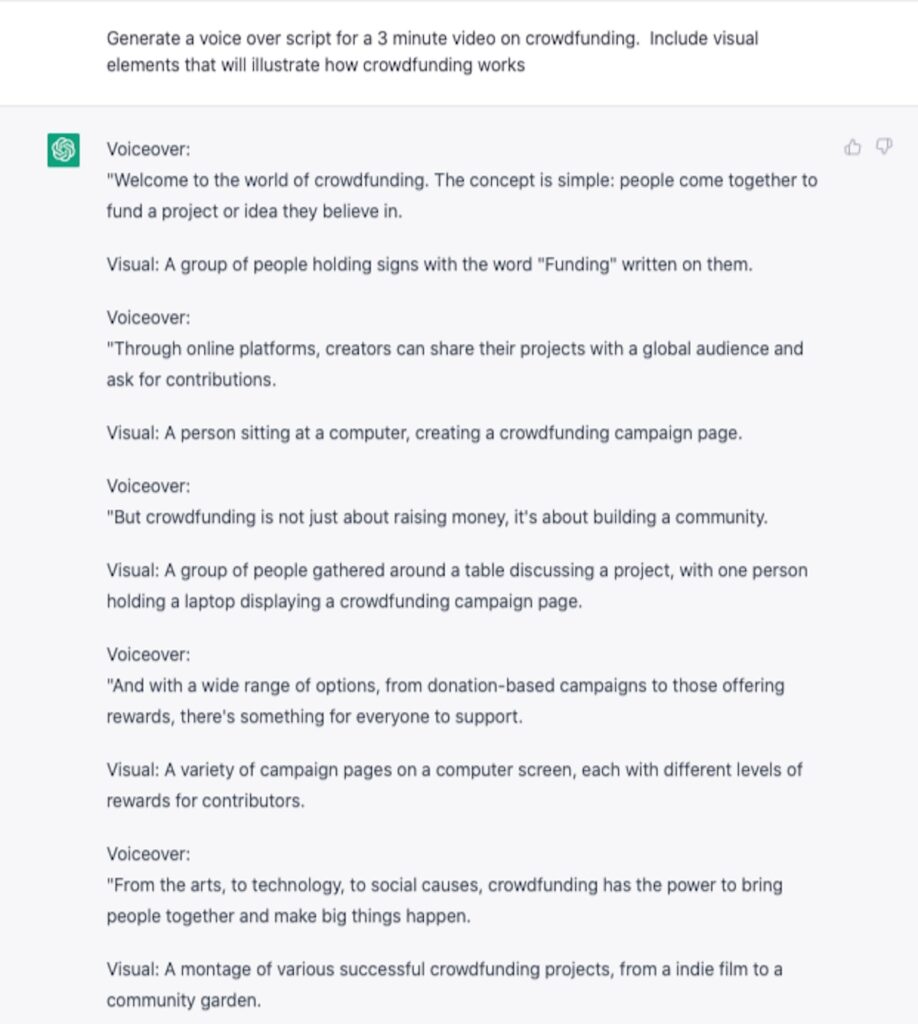Click the thumbs up feedback icon
This screenshot has height=1024, width=918.
click(x=853, y=148)
